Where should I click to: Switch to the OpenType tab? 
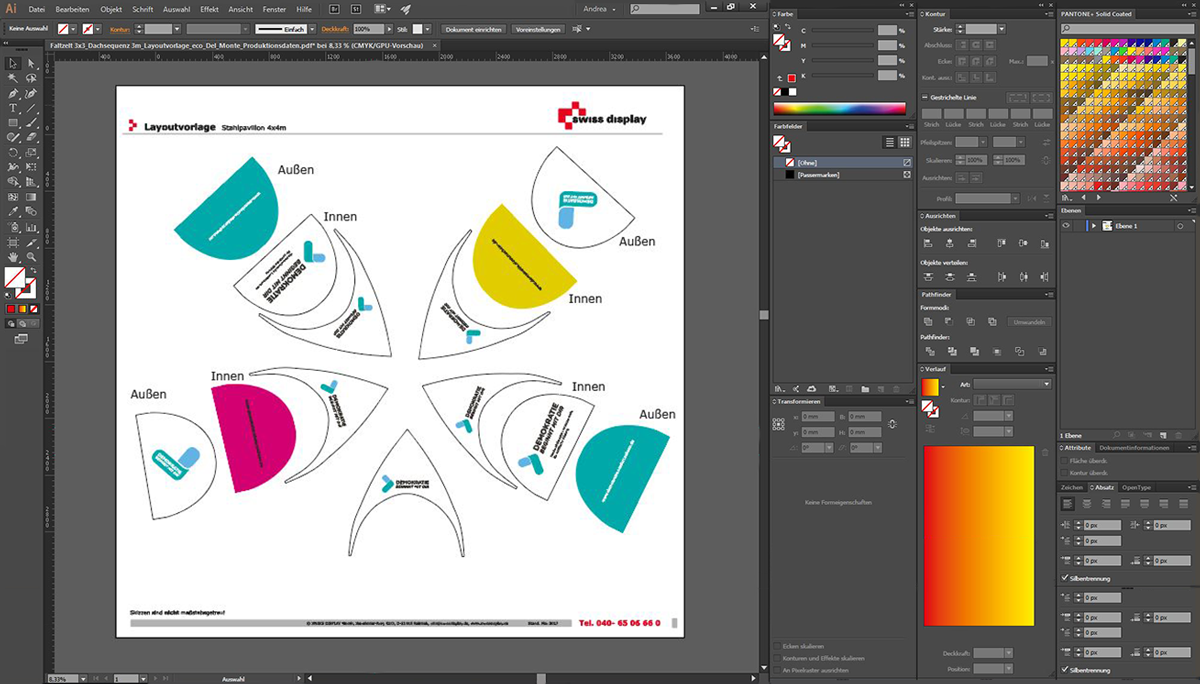[x=1136, y=487]
